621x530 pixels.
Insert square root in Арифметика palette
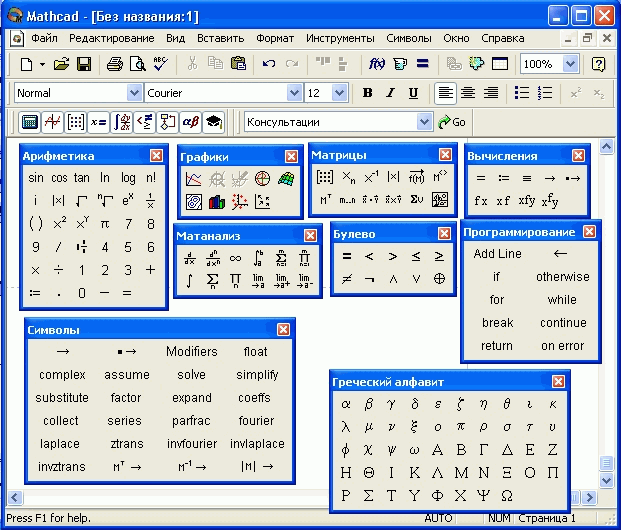point(81,201)
